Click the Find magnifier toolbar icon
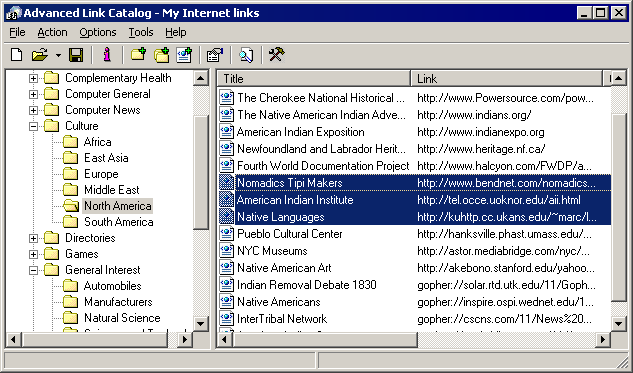 (x=246, y=54)
